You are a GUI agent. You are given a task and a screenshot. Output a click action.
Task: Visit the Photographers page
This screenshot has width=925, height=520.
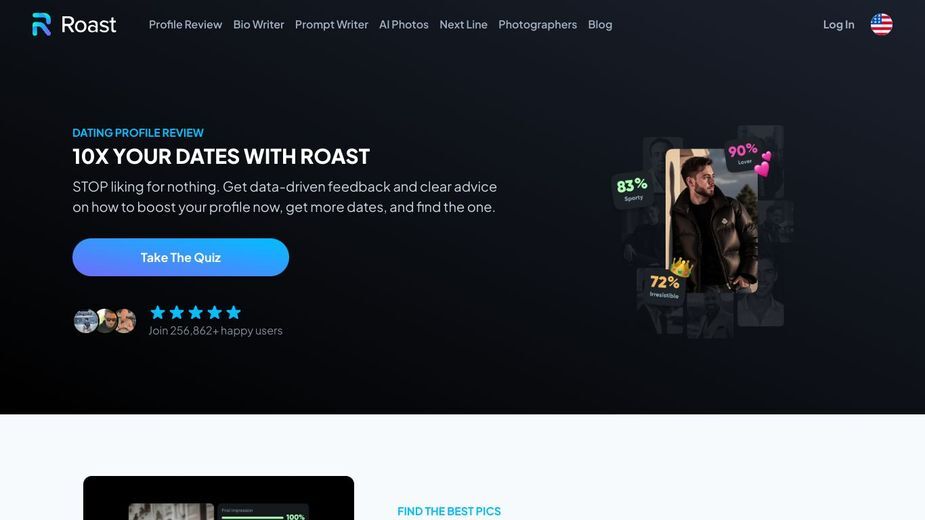(x=537, y=24)
